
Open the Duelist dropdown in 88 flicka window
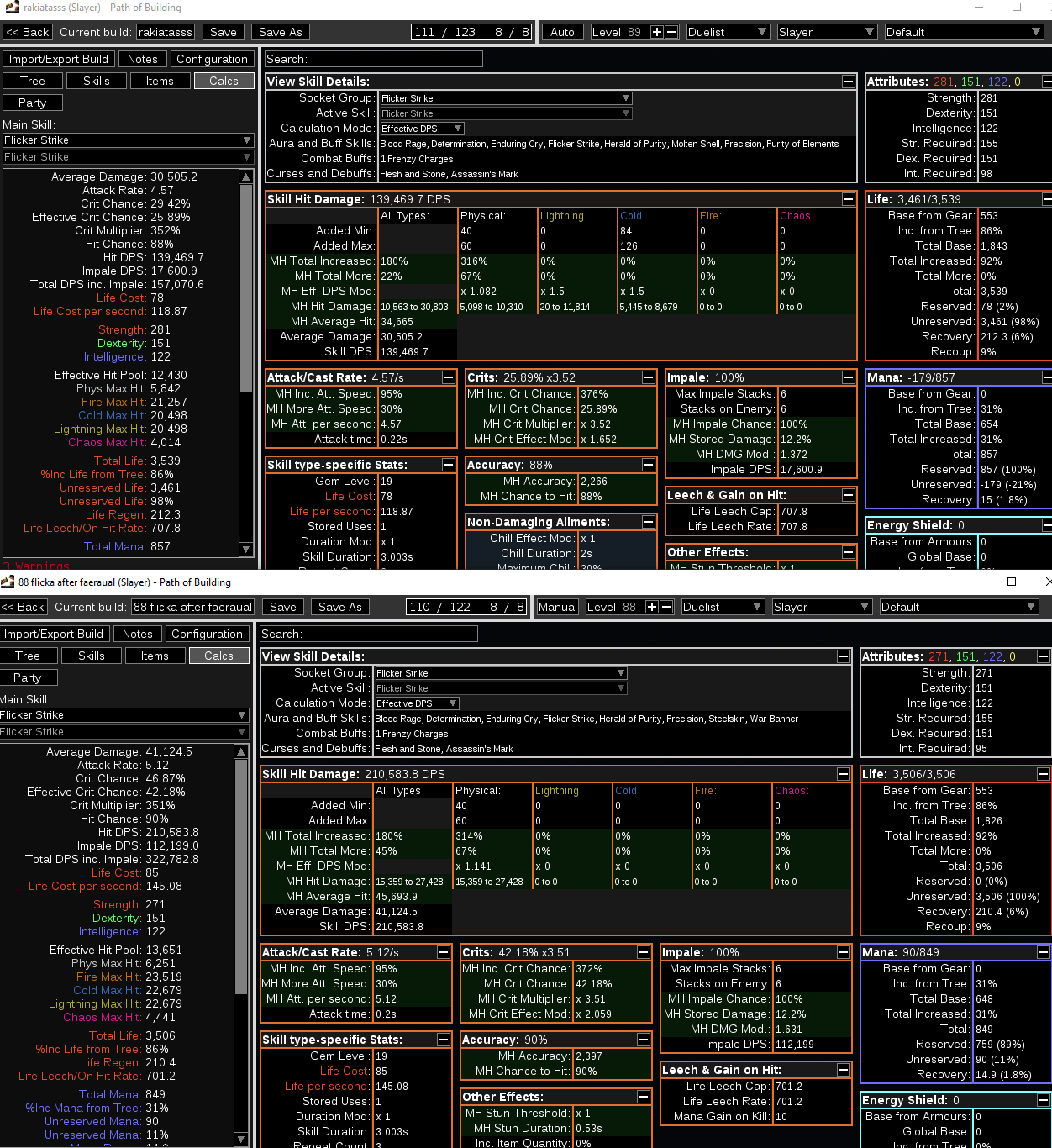[723, 607]
